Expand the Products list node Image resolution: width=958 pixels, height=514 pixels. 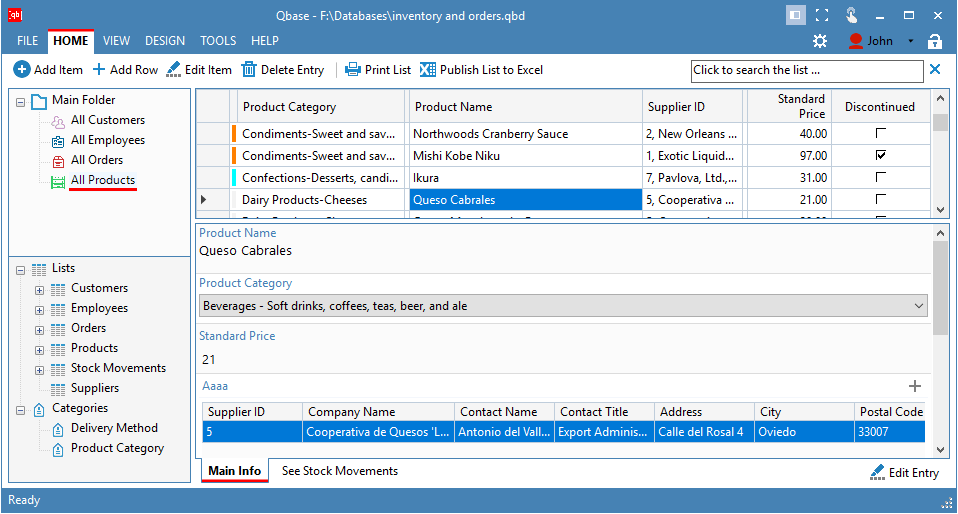[40, 350]
